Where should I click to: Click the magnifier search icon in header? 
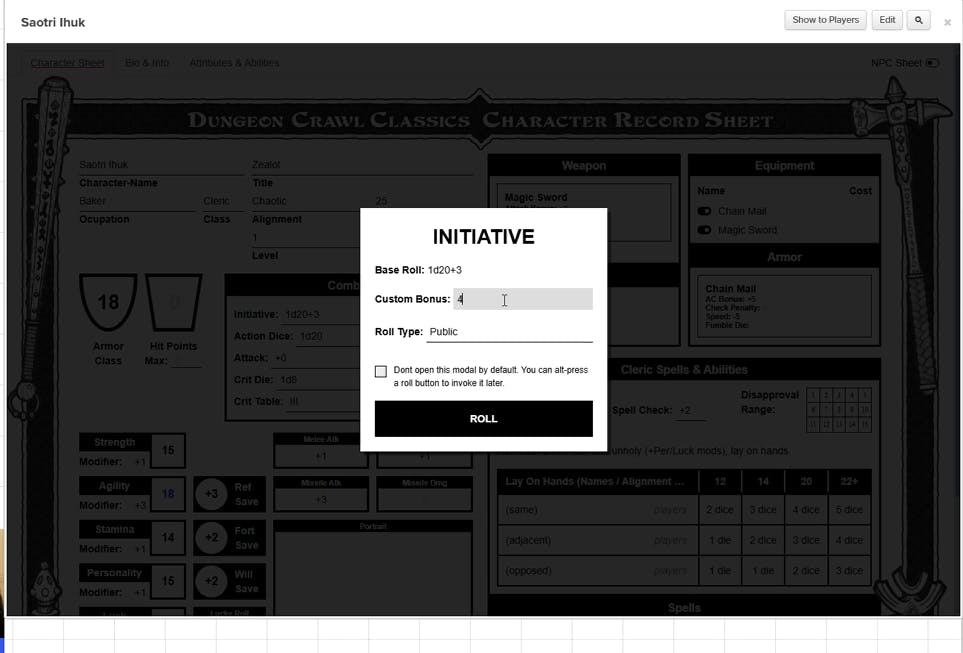918,20
